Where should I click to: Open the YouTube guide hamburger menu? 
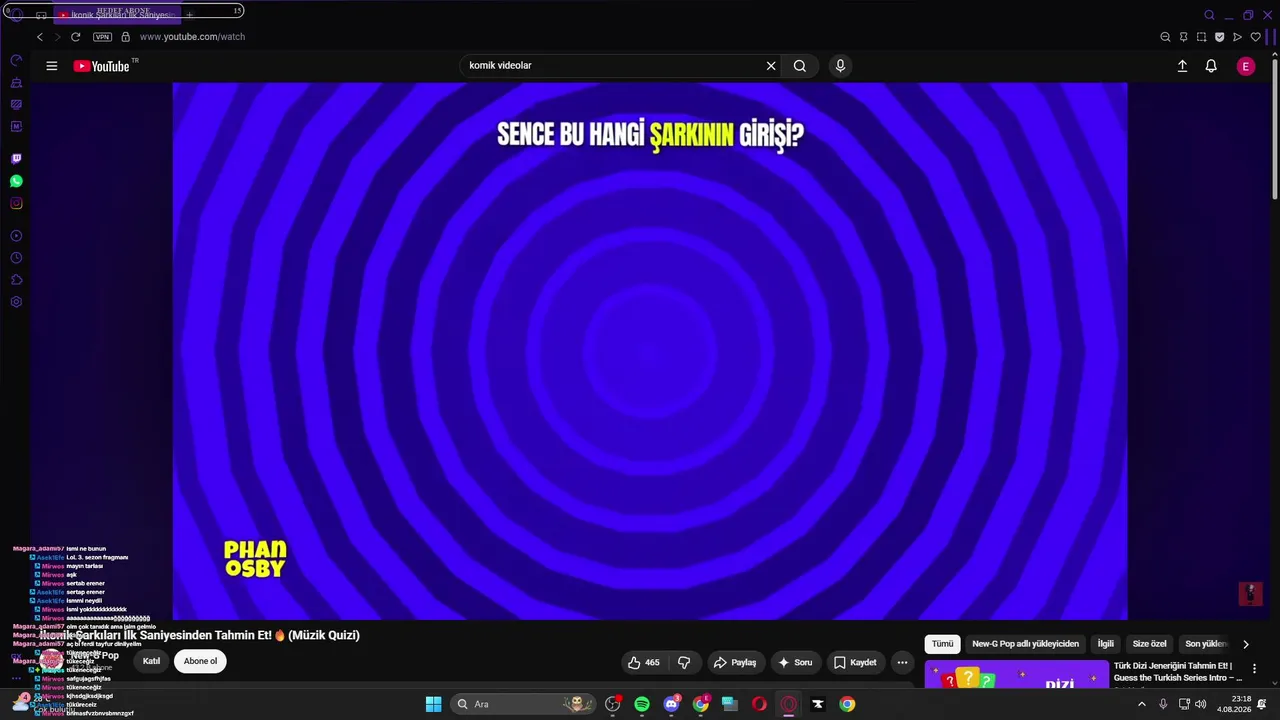(51, 66)
